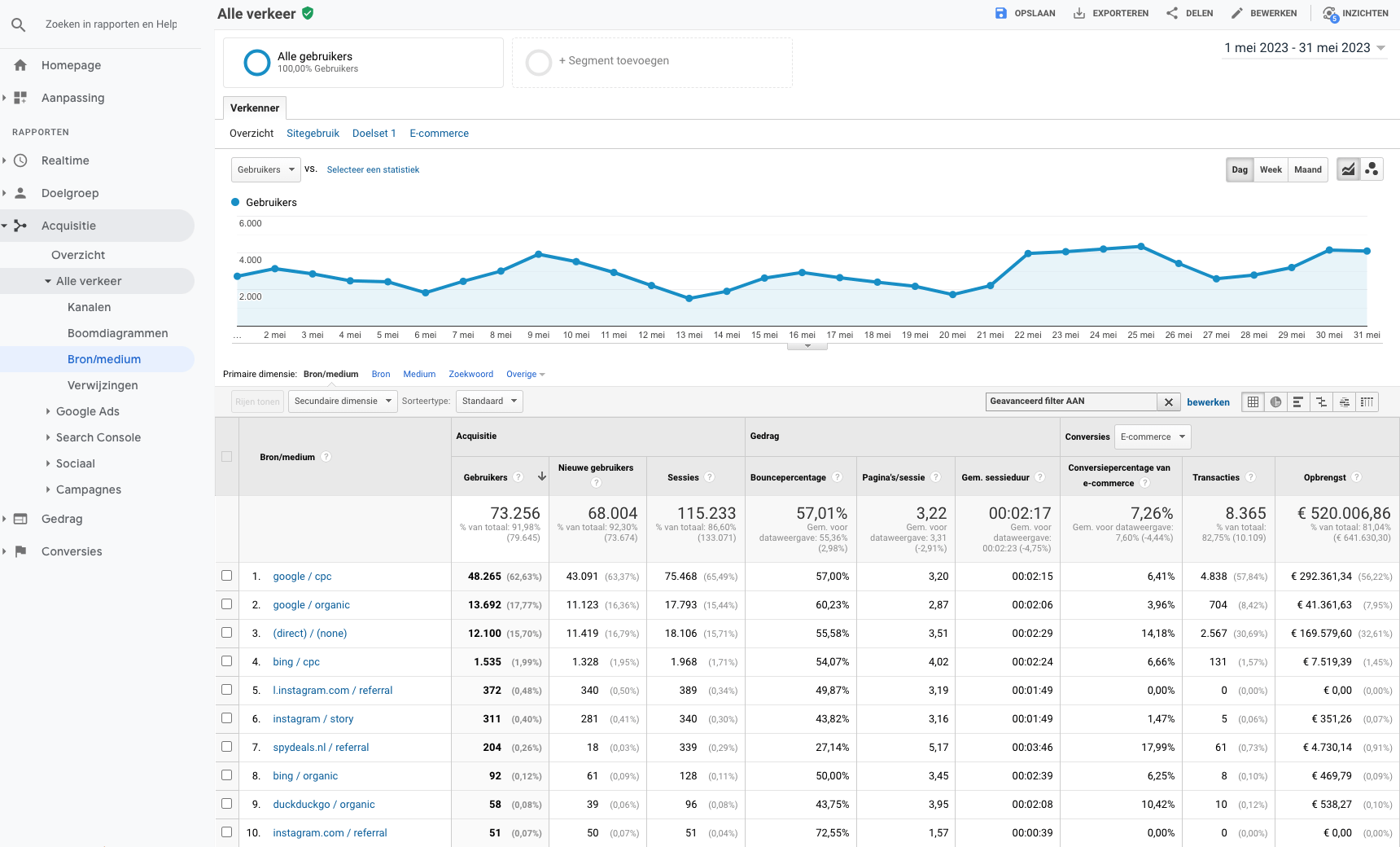Click the bewerken filter link
Screen dimensions: 1400x847
(1208, 402)
